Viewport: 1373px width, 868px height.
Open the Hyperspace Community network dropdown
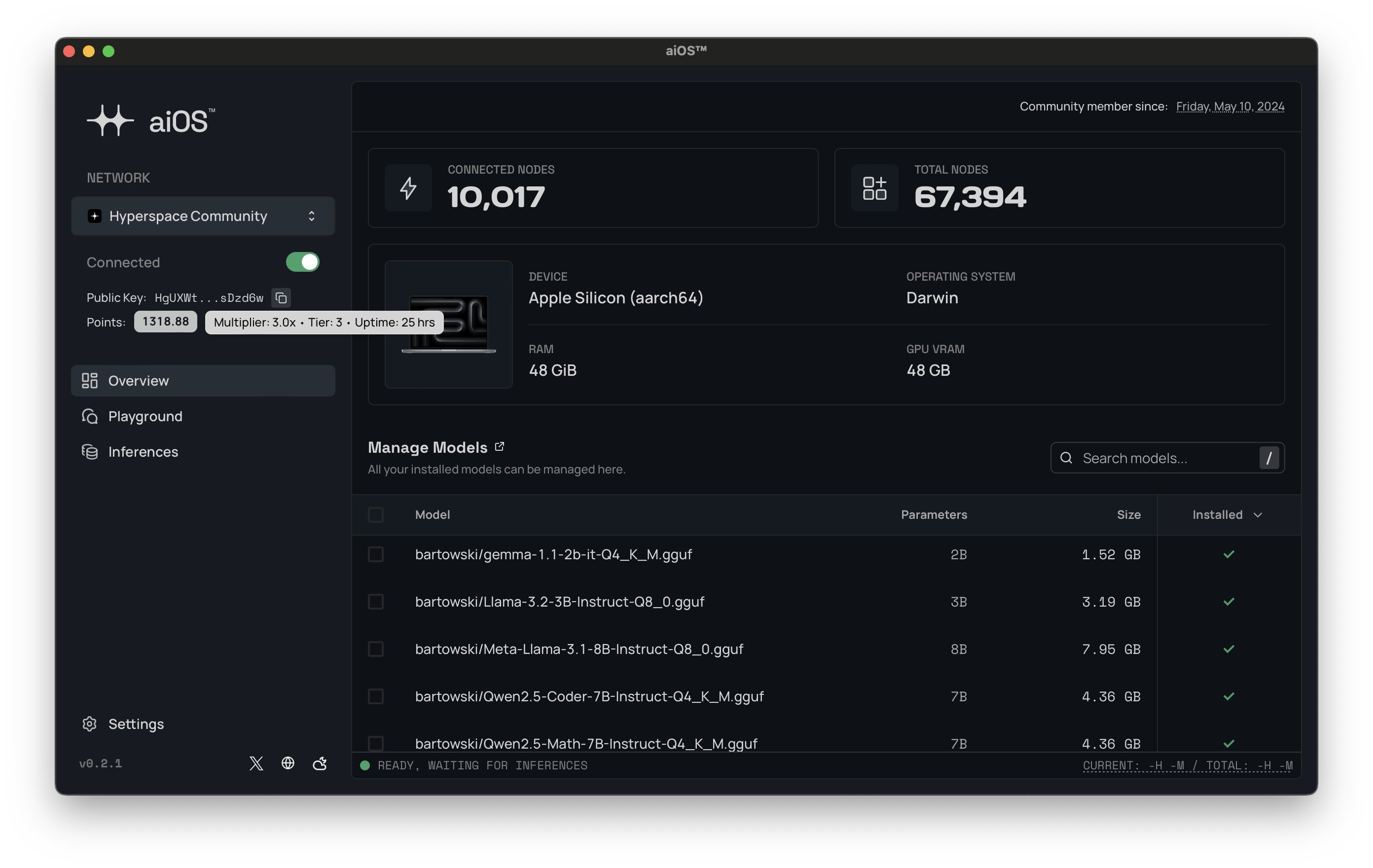click(x=203, y=216)
